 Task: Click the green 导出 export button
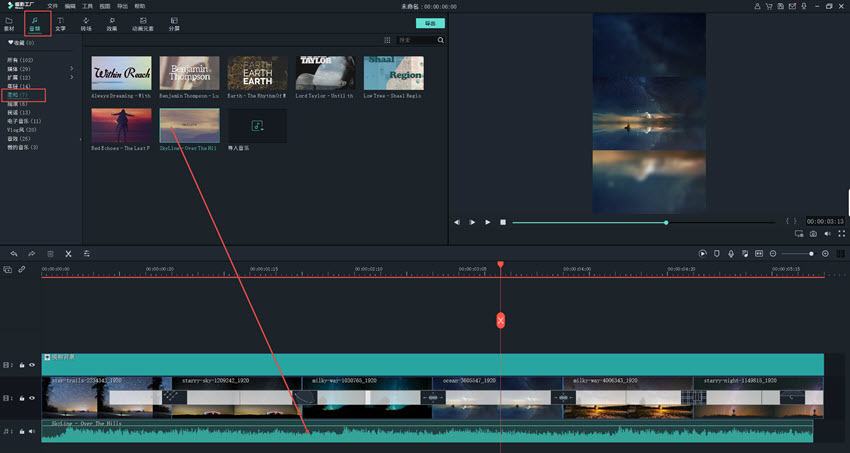[430, 22]
